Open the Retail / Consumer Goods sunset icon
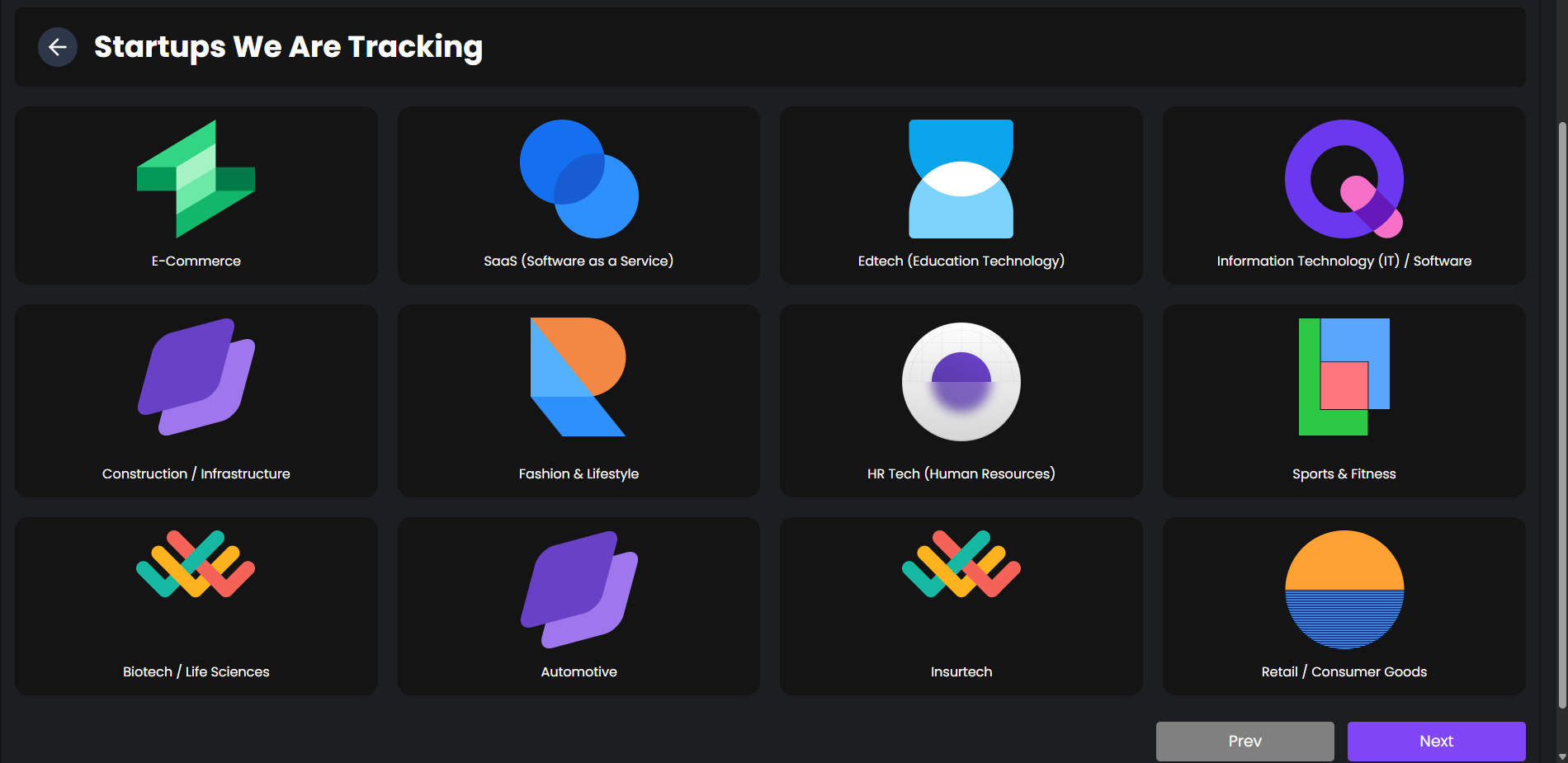 pyautogui.click(x=1344, y=590)
